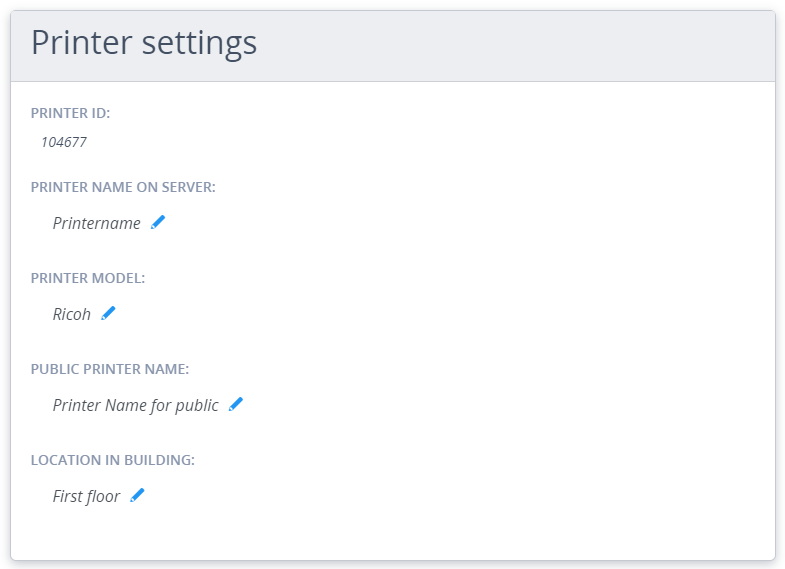
Task: Click the word 'public' in the public name value
Action: (196, 405)
